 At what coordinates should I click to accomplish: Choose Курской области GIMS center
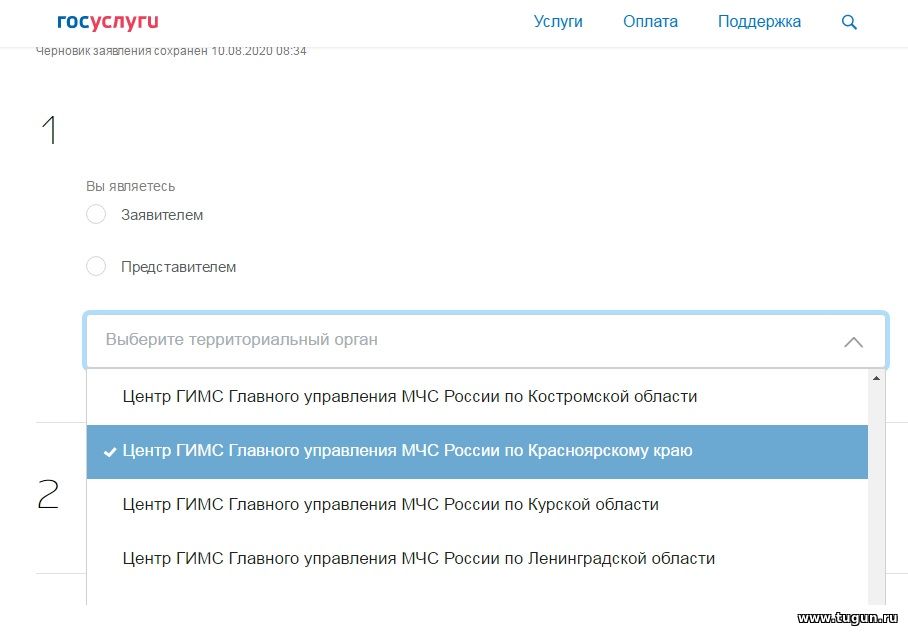pyautogui.click(x=477, y=505)
